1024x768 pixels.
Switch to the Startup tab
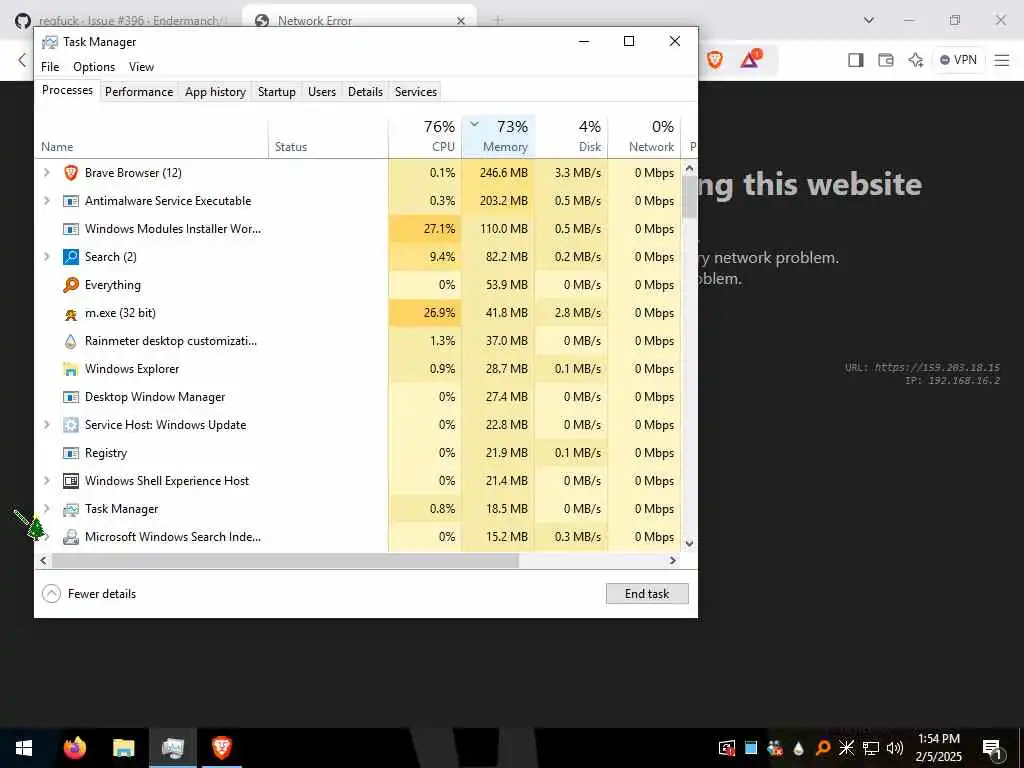[x=277, y=91]
